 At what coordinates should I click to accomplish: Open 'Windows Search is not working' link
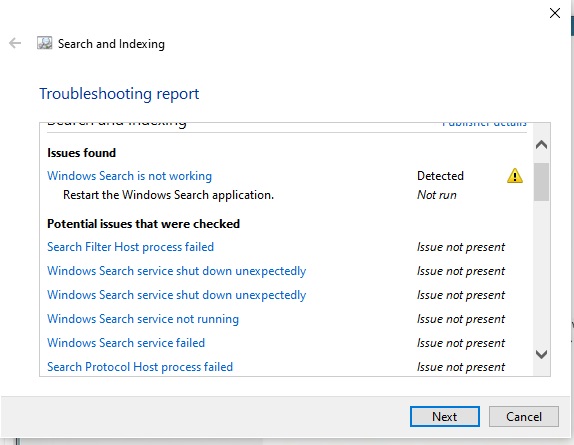[130, 176]
